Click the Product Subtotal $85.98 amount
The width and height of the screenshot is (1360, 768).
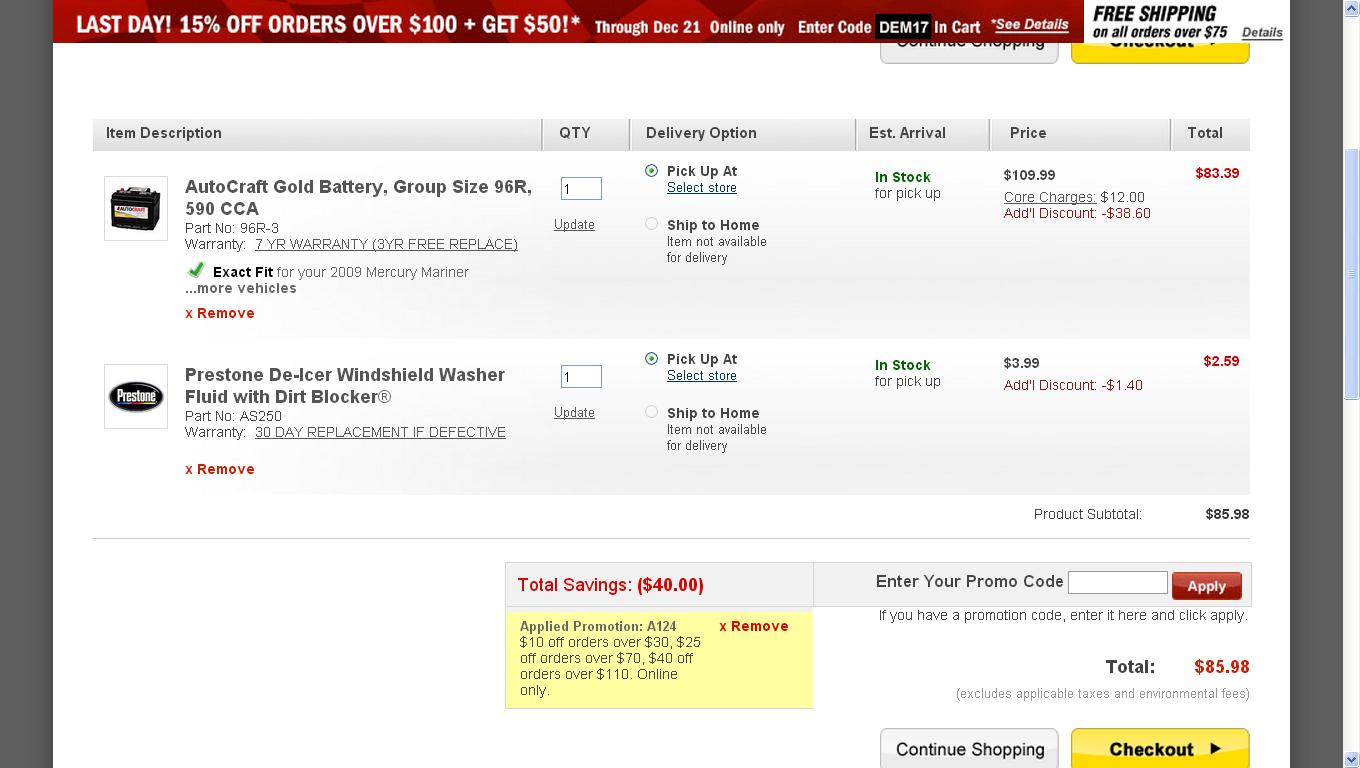coord(1227,514)
